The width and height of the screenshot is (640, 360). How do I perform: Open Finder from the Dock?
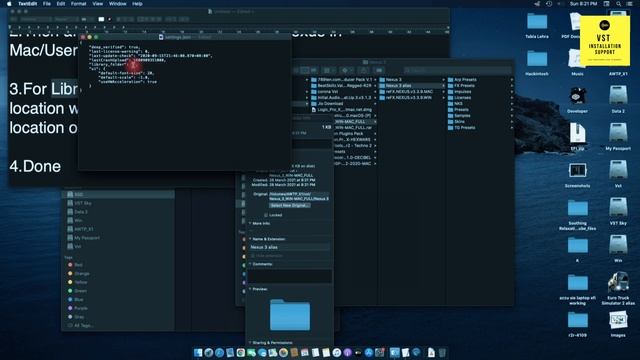click(198, 353)
